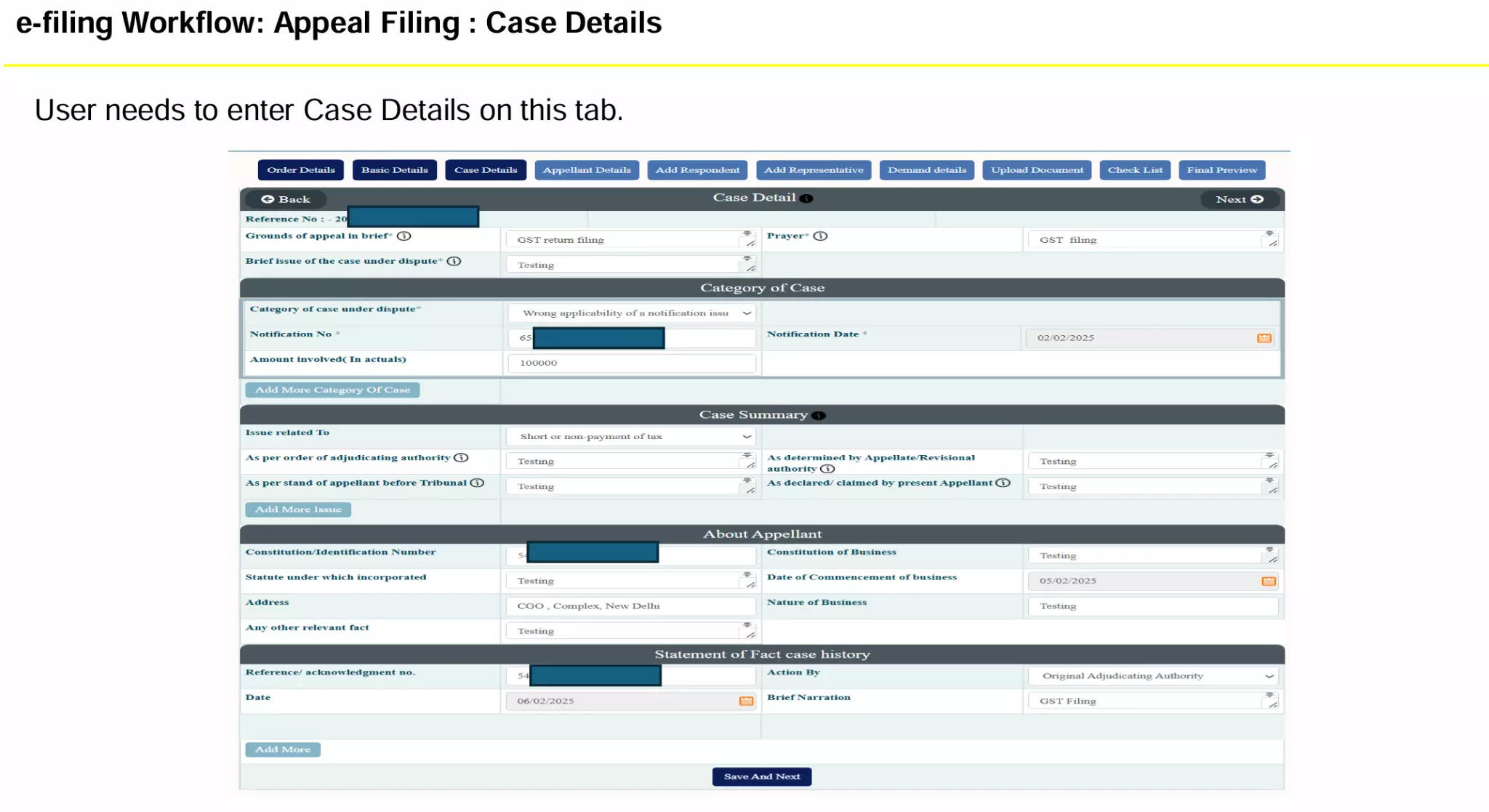This screenshot has height=812, width=1489.
Task: Click info icon beside stand before Tribunal
Action: [477, 483]
